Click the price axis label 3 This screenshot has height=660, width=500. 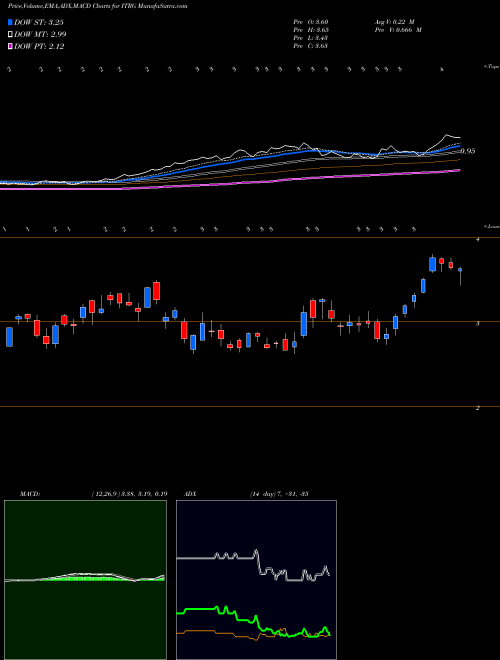pos(477,324)
